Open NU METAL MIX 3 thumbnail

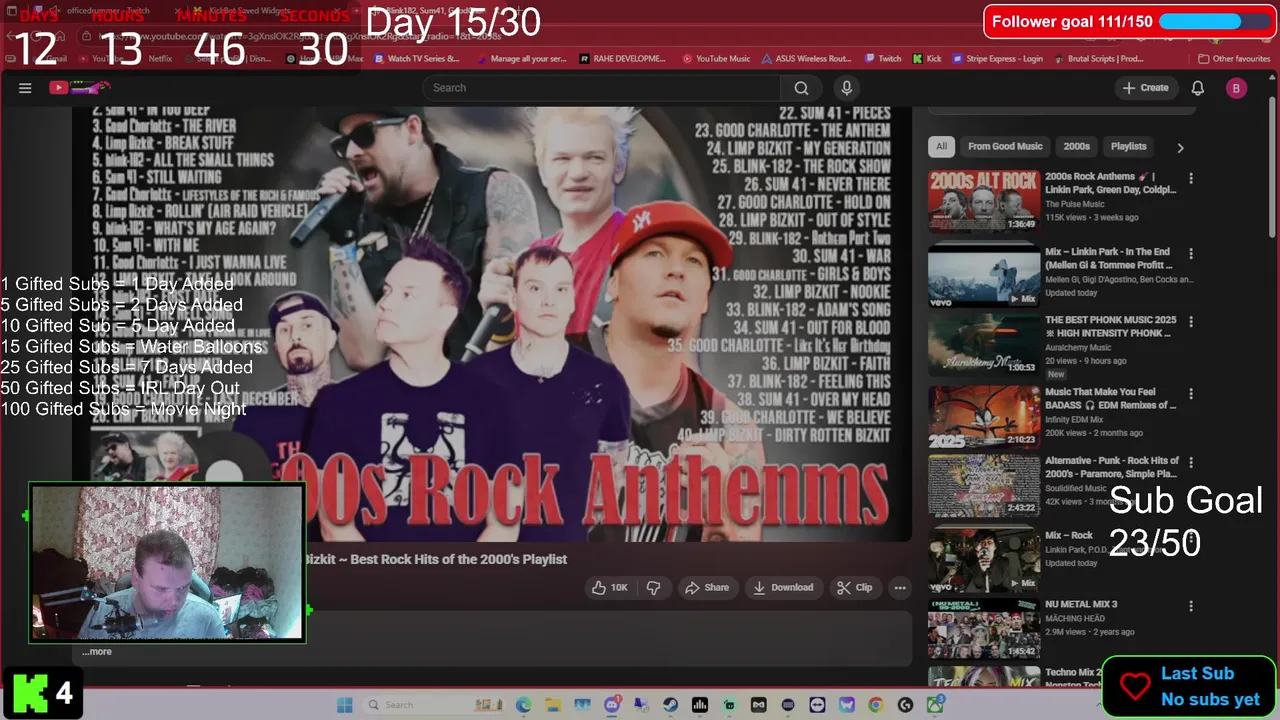[984, 629]
